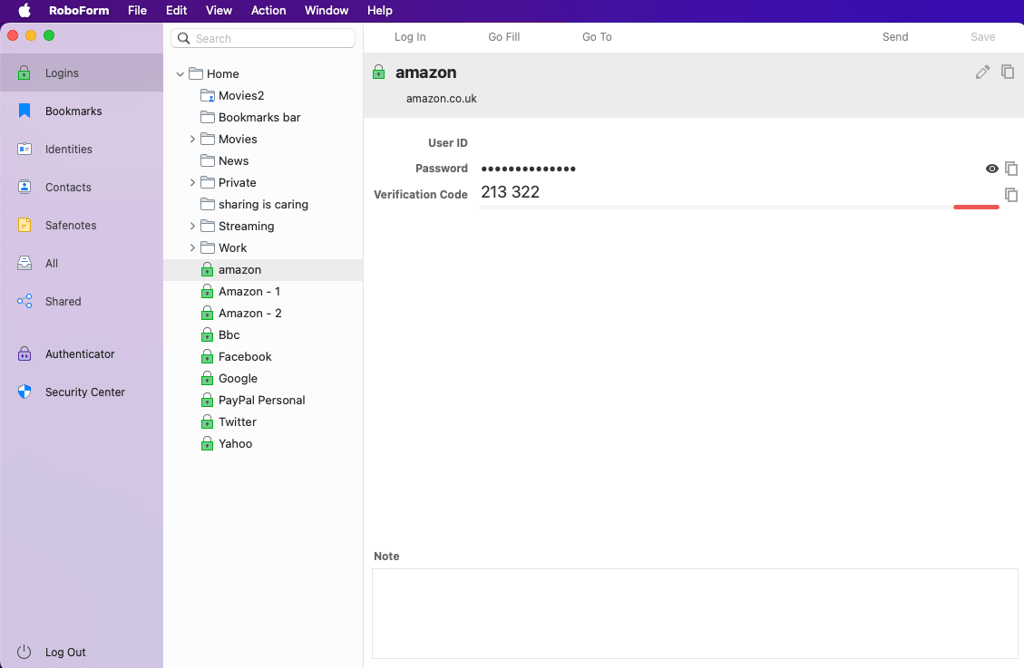
Task: Open the Identities section
Action: coord(81,149)
